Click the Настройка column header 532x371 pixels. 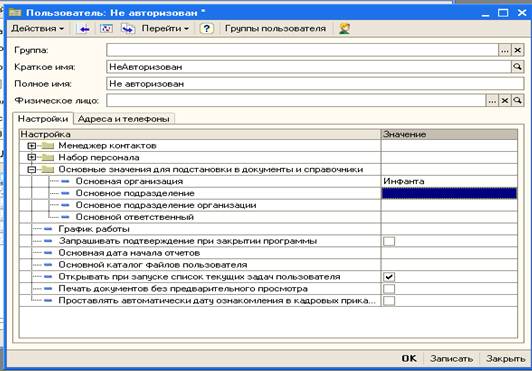200,134
